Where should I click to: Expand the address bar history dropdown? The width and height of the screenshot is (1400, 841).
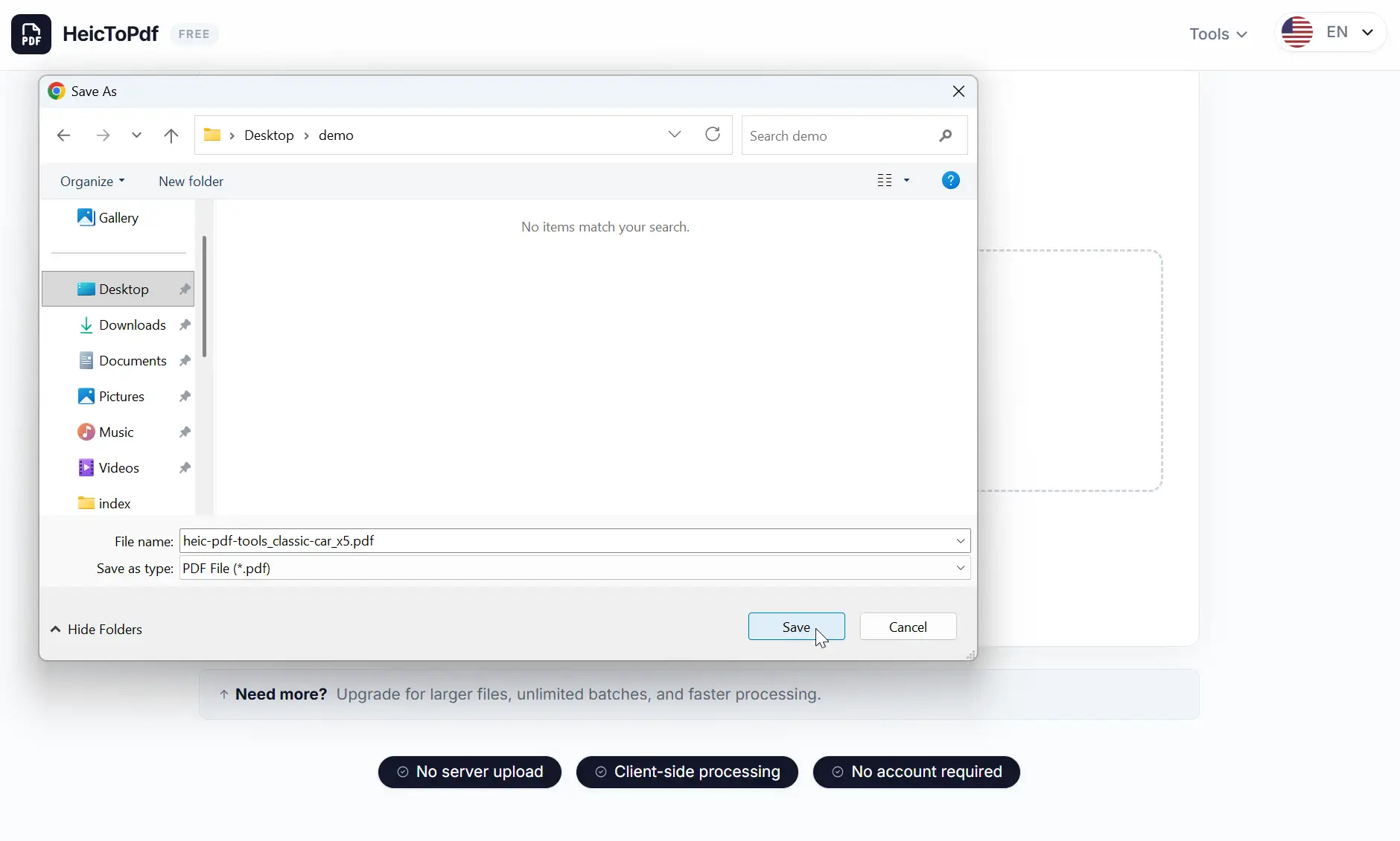click(x=675, y=135)
